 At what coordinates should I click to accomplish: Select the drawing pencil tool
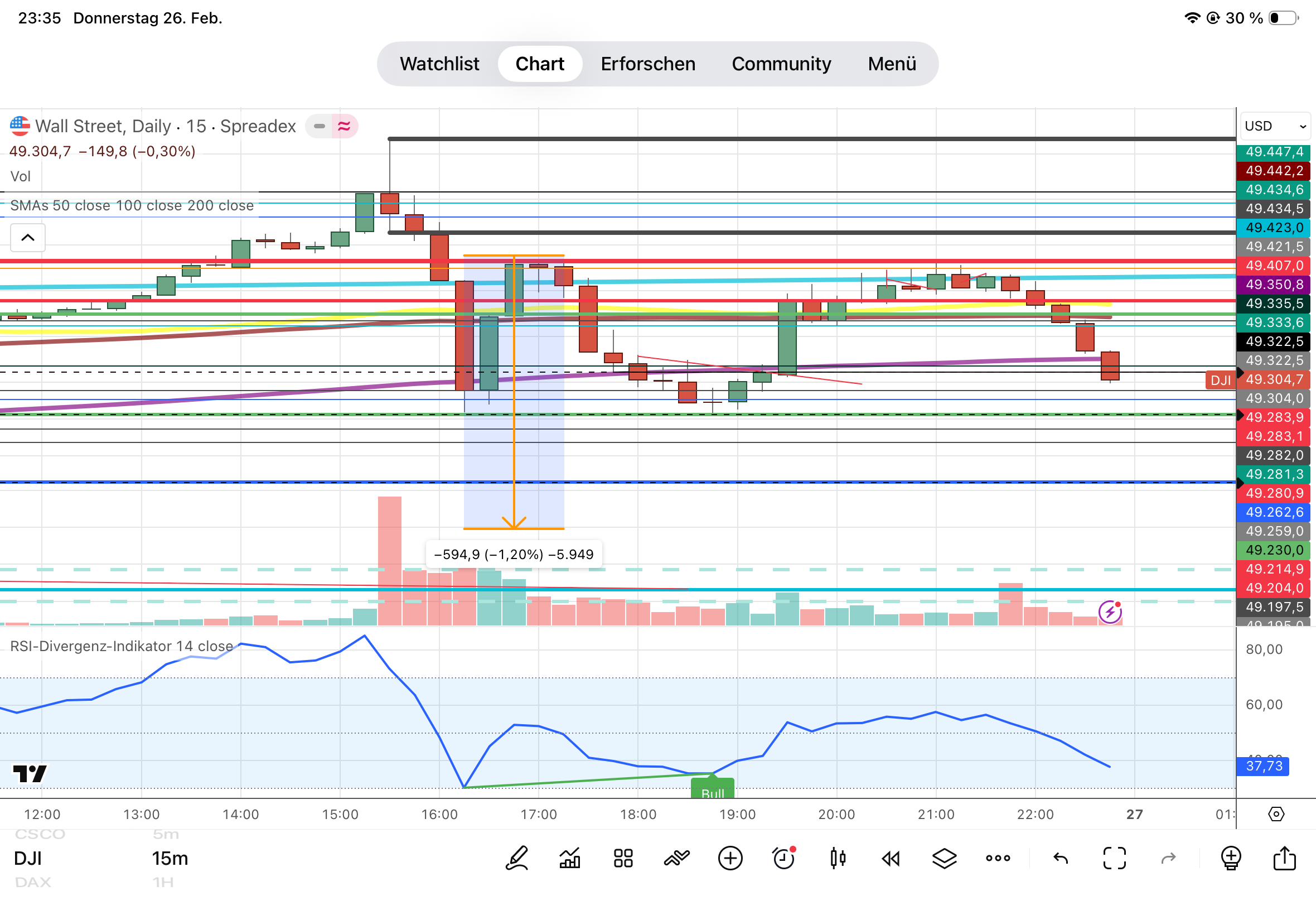pyautogui.click(x=516, y=858)
